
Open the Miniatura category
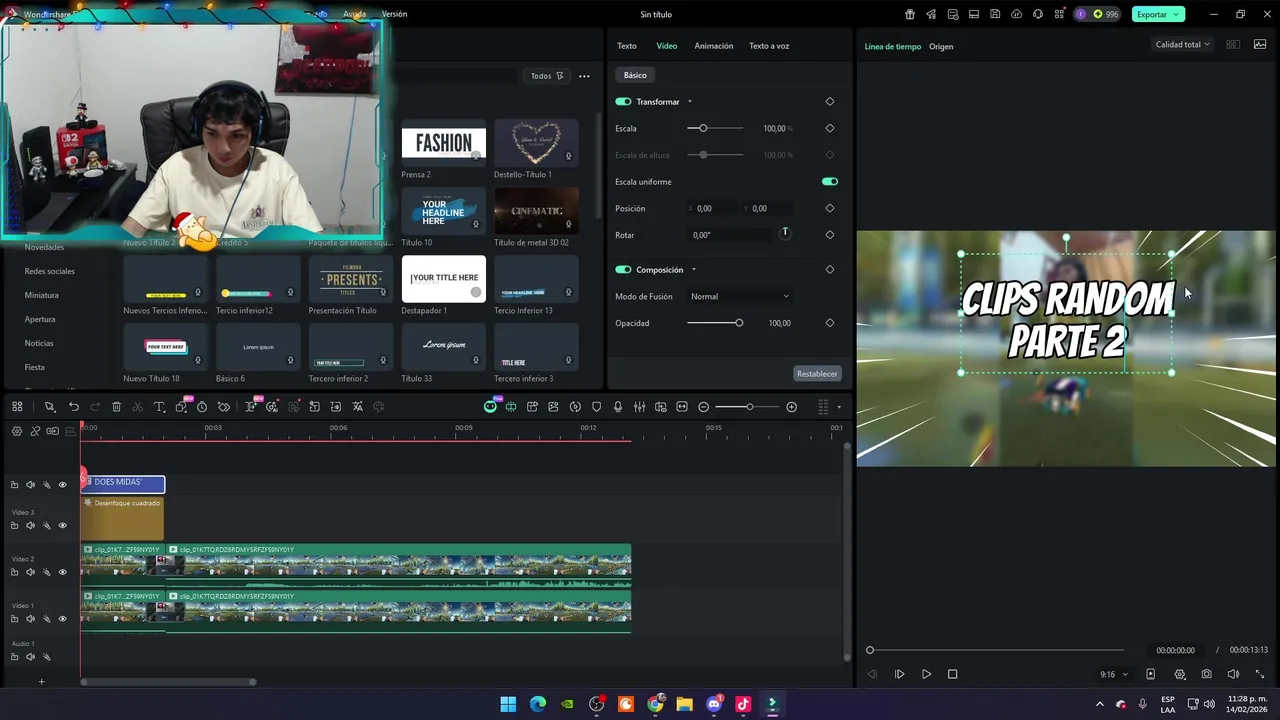[42, 295]
